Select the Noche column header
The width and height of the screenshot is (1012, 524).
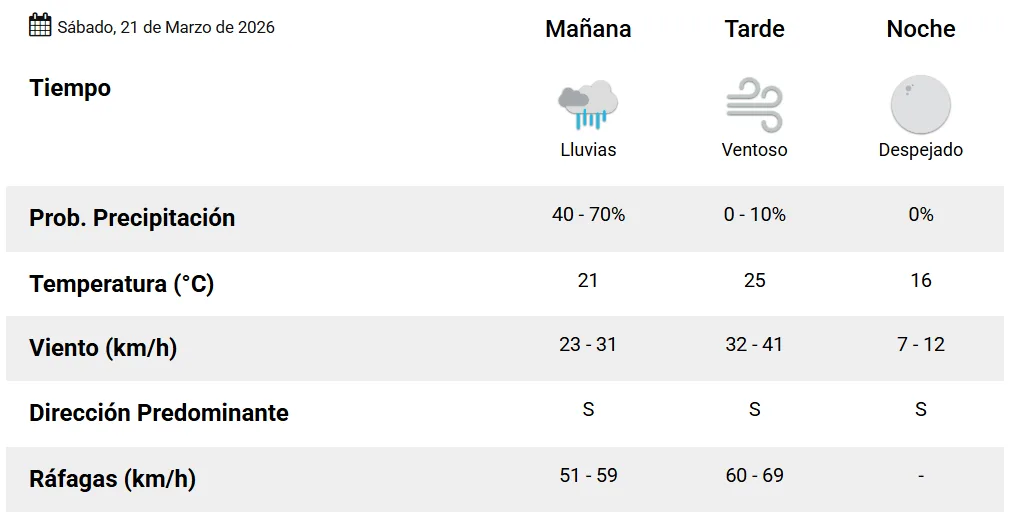click(x=920, y=29)
